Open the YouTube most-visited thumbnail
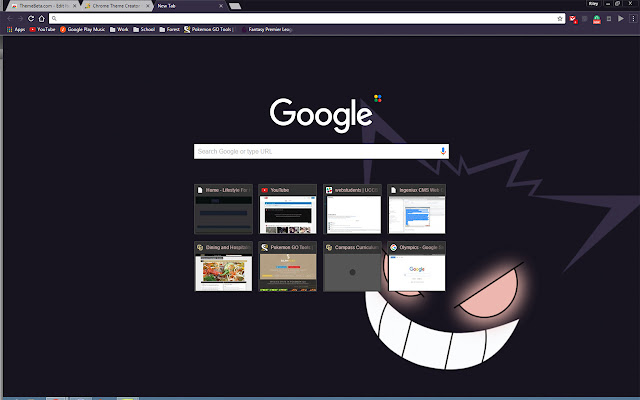 288,209
